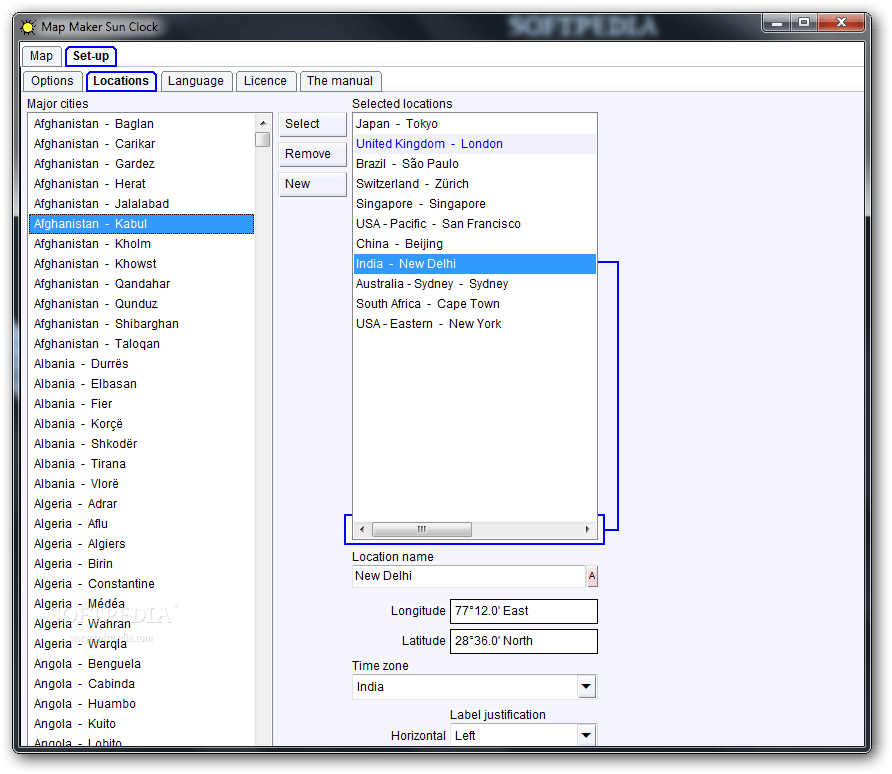Select 'Afghanistan - Khowst' city

[142, 264]
